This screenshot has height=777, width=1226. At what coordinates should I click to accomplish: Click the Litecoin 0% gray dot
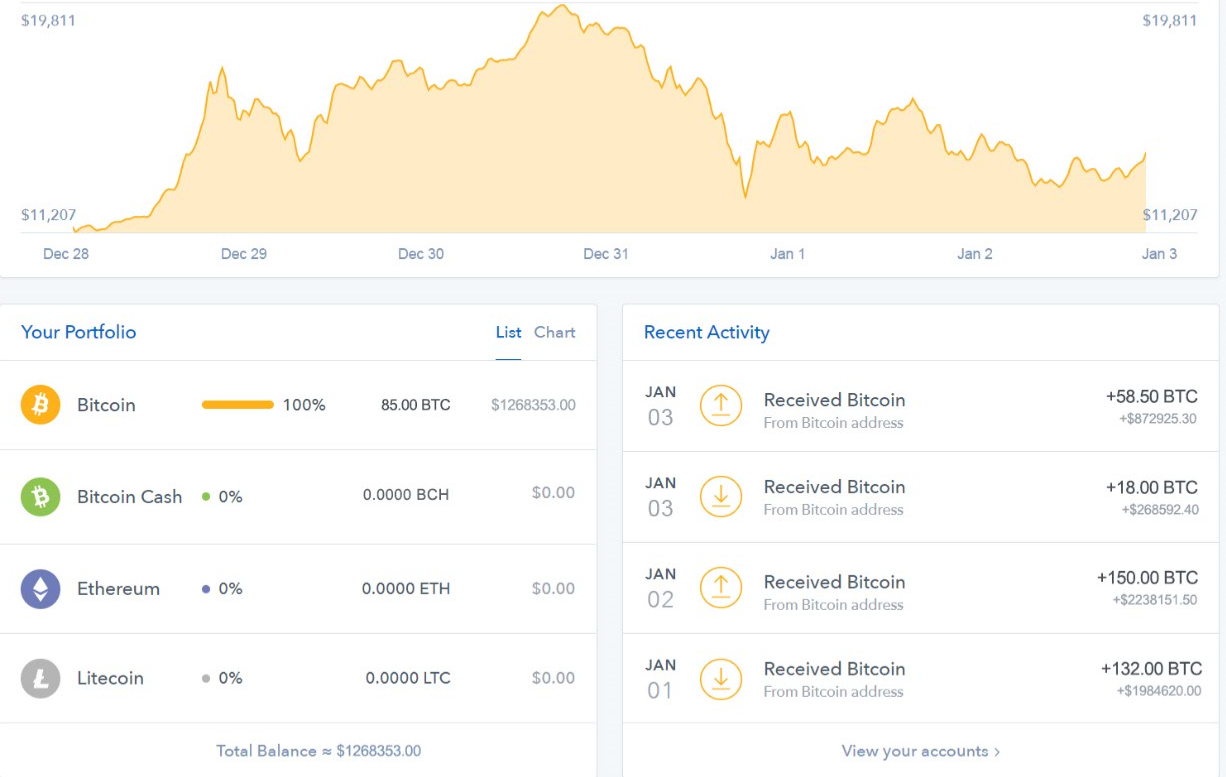(206, 678)
